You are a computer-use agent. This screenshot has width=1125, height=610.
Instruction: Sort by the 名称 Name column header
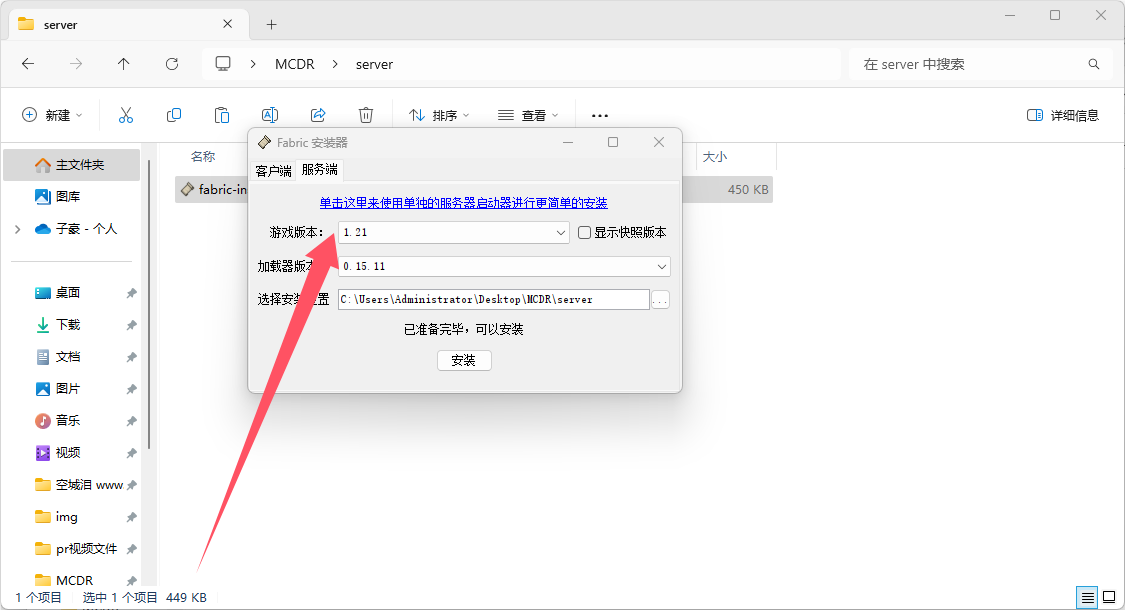(x=203, y=156)
